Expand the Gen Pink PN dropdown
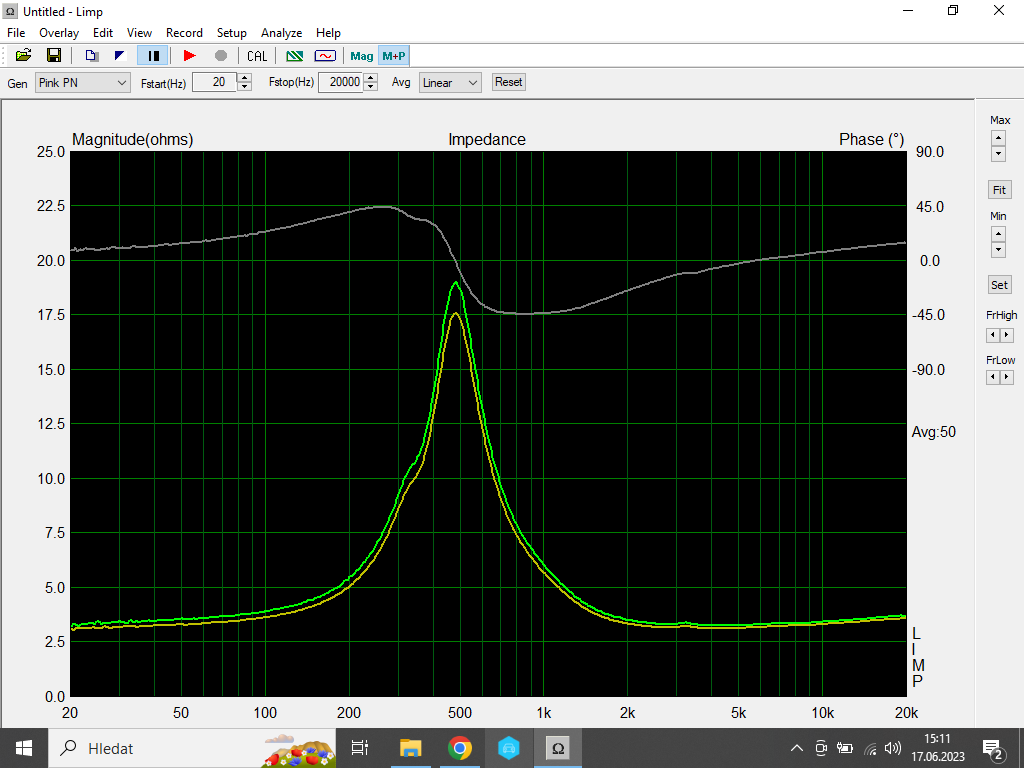The image size is (1024, 768). tap(82, 82)
